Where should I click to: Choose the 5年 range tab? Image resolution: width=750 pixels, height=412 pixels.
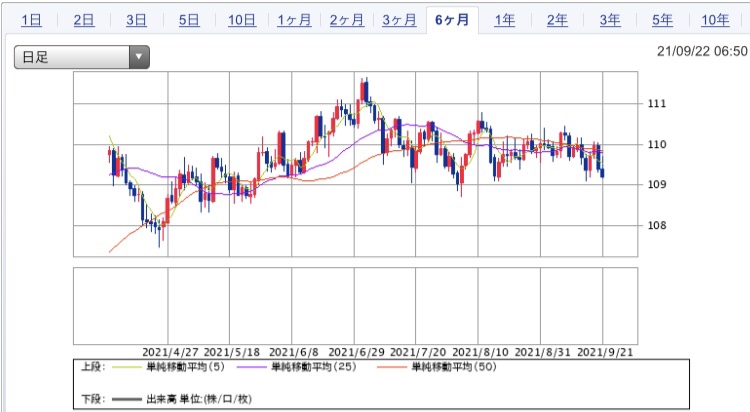662,20
